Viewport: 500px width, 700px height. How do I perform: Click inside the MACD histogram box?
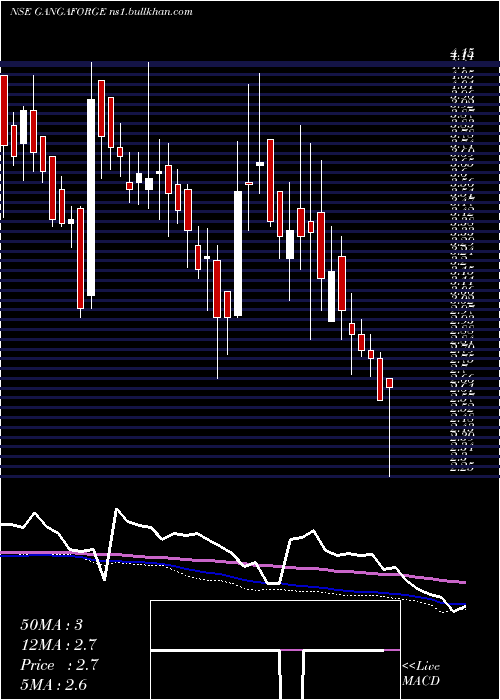click(275, 650)
